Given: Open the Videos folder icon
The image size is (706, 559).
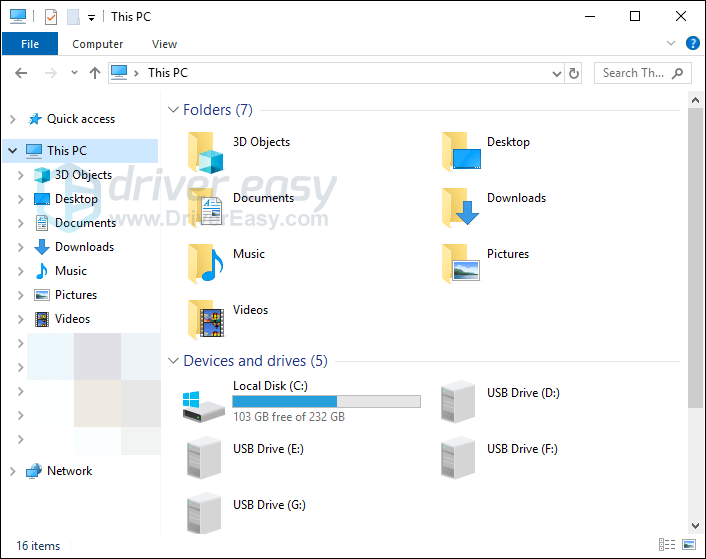Looking at the screenshot, I should point(208,320).
